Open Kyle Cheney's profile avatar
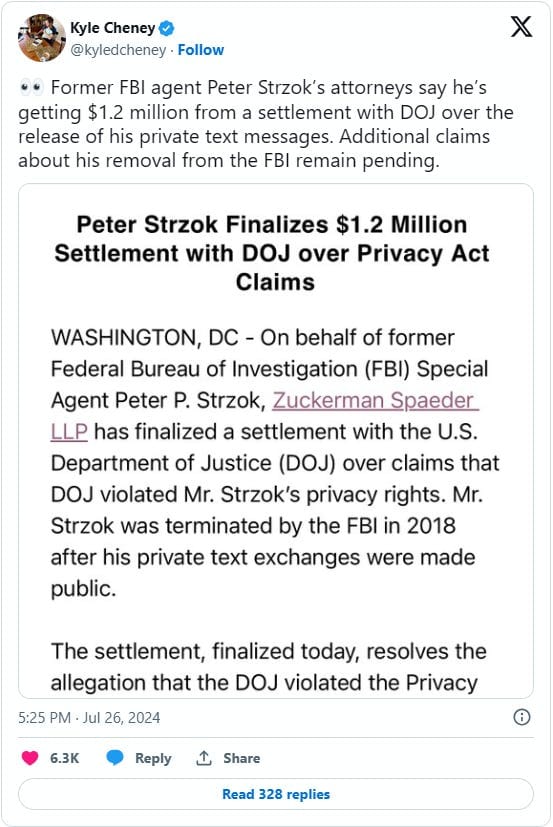The width and height of the screenshot is (553, 827). pyautogui.click(x=41, y=37)
